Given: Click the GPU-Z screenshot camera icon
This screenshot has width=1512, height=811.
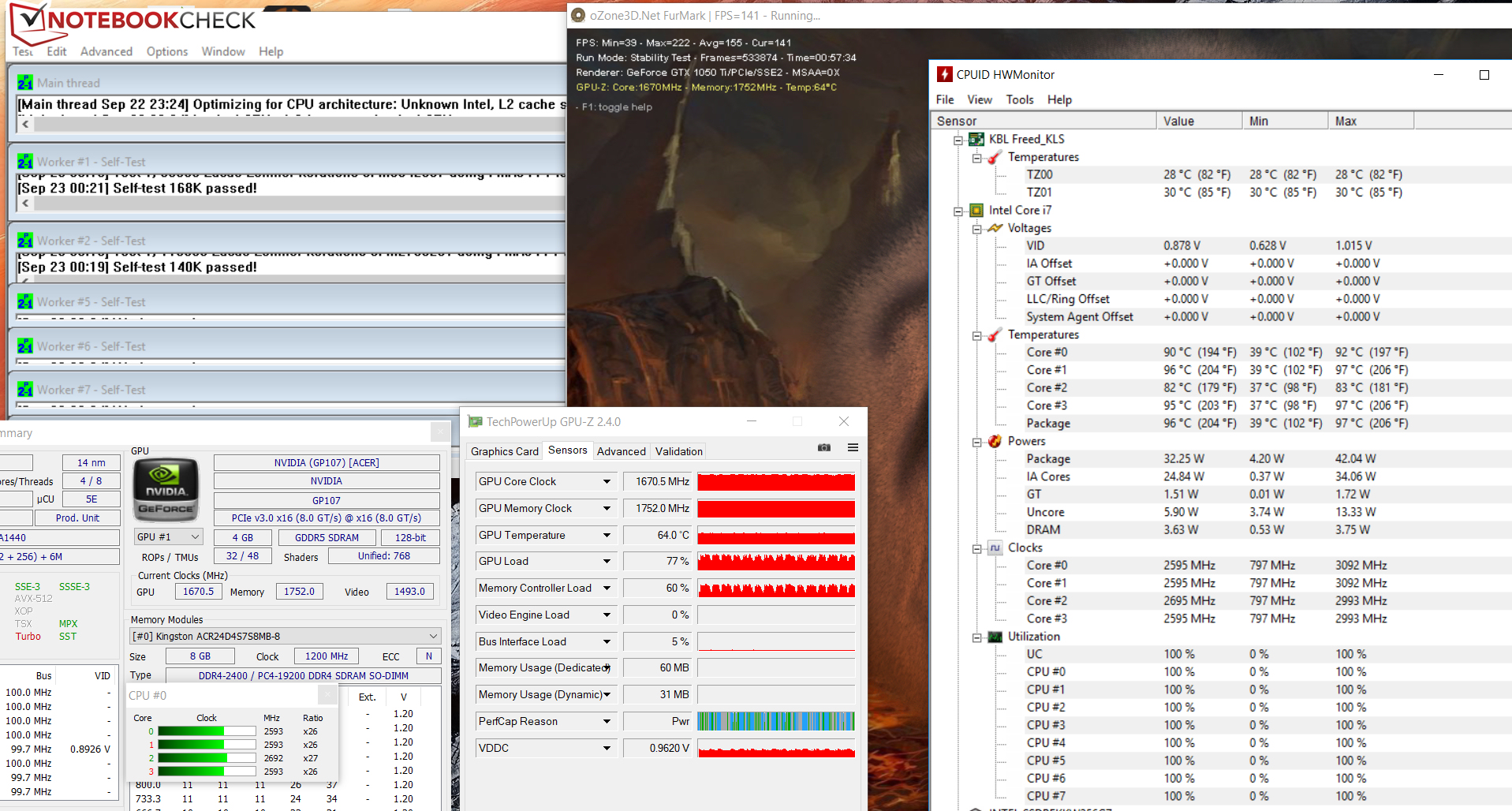Looking at the screenshot, I should pos(824,447).
